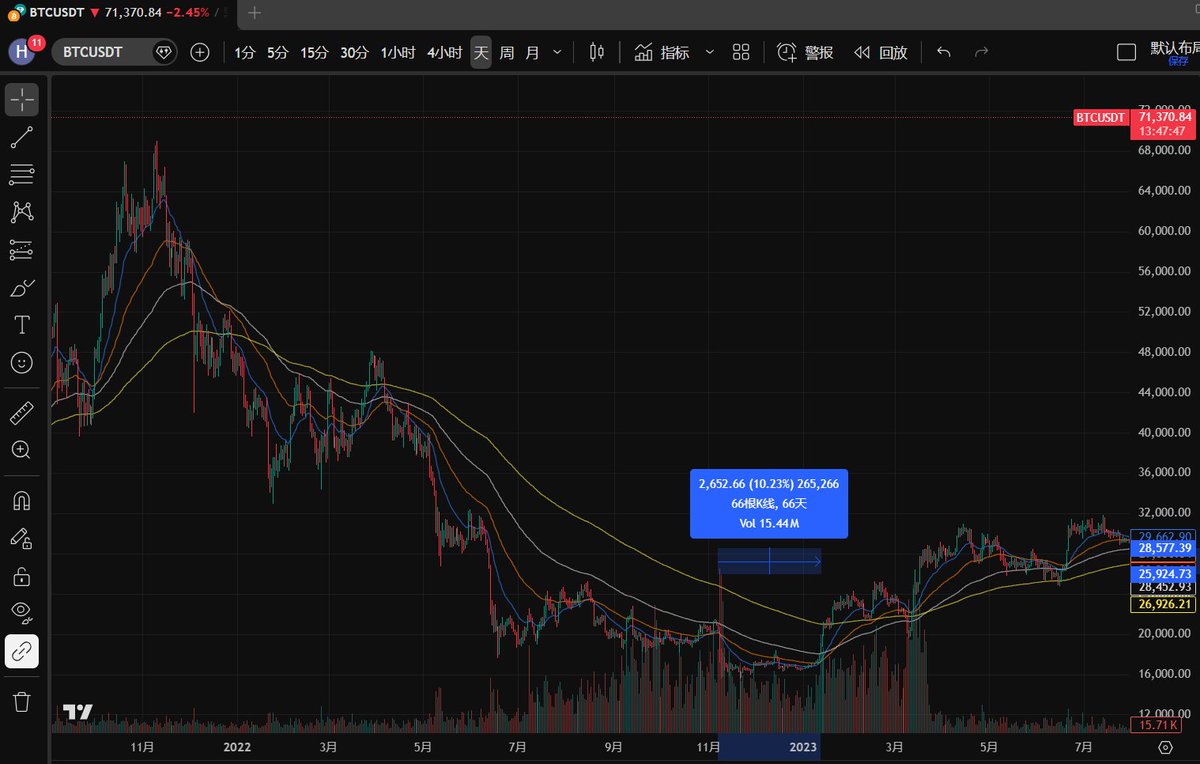Remove drawings with the trash icon
1200x764 pixels.
tap(22, 701)
